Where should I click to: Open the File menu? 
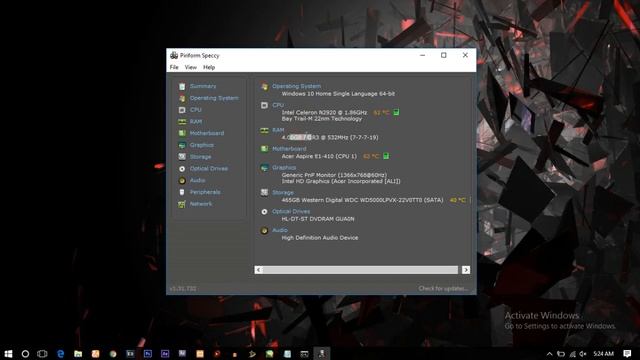174,67
